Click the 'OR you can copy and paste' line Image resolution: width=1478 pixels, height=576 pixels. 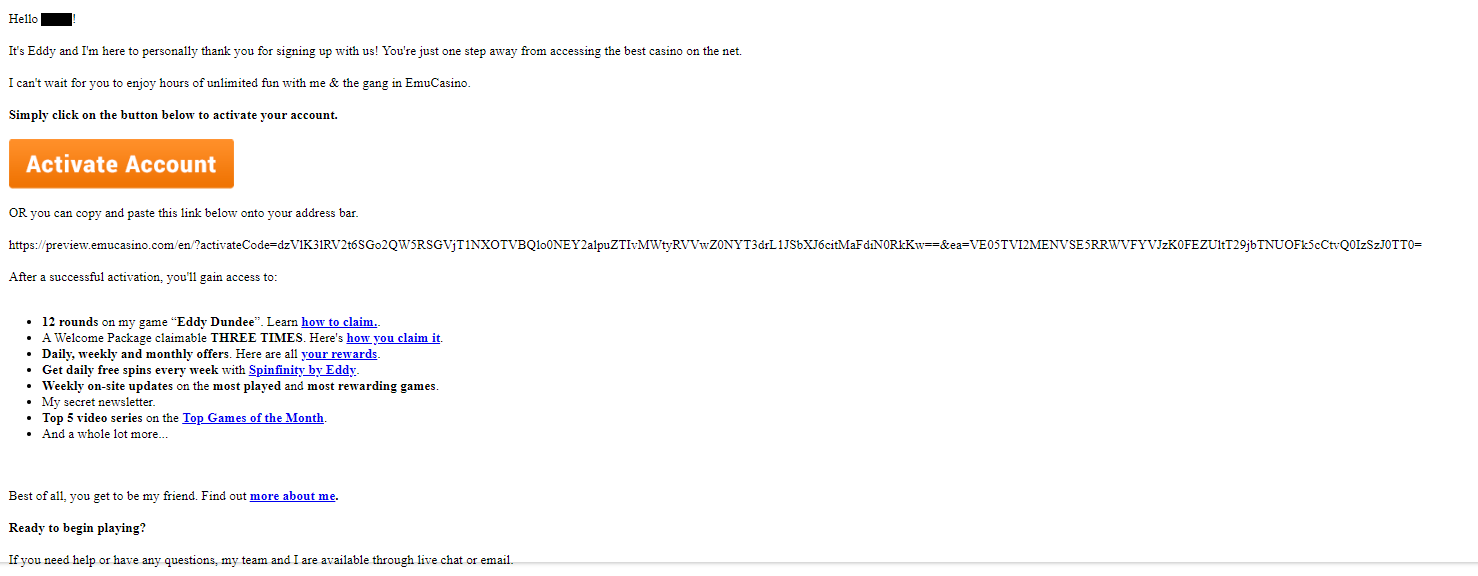[x=183, y=213]
